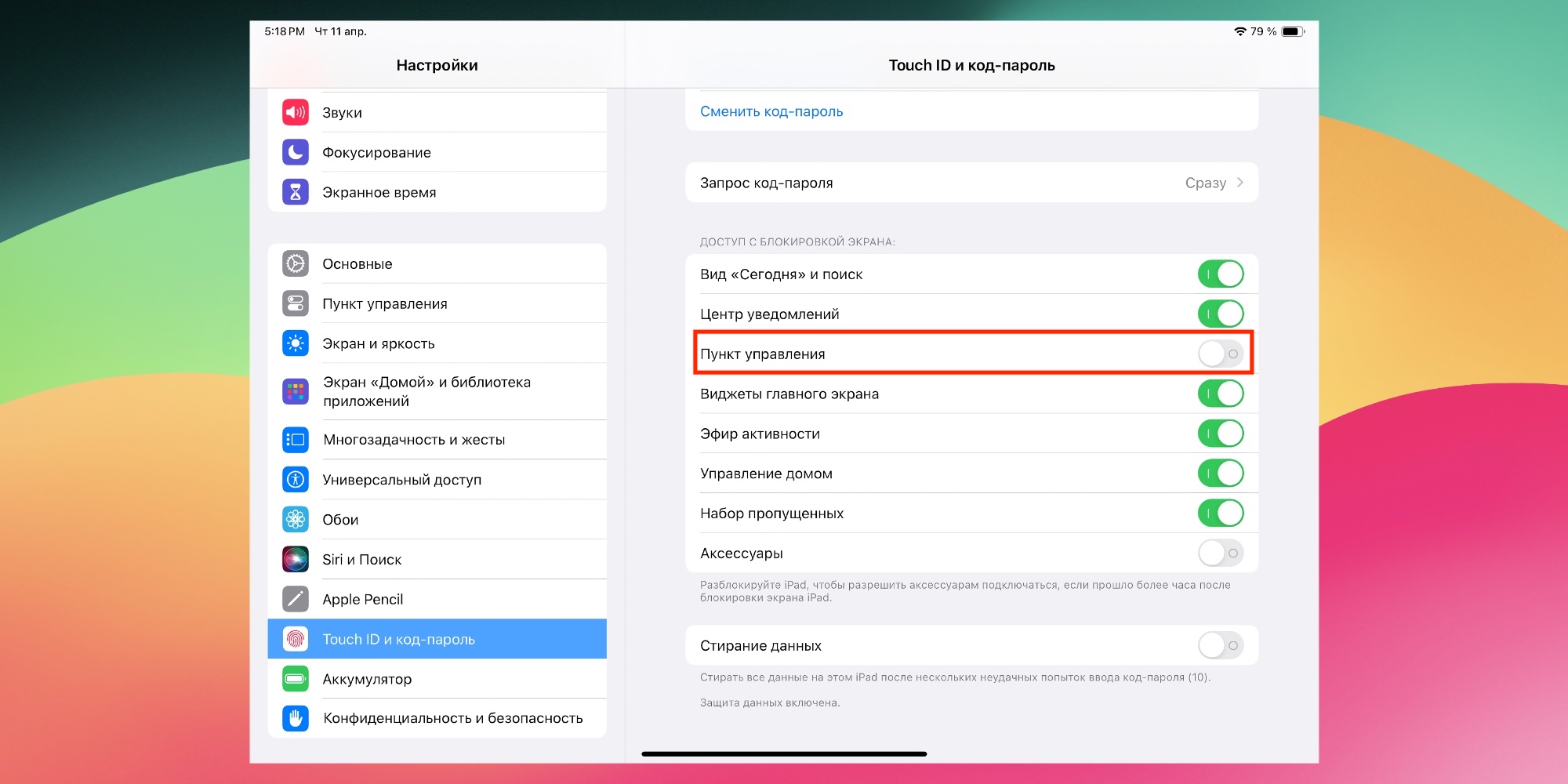Open Запрос код-пароля chevron

(1240, 183)
